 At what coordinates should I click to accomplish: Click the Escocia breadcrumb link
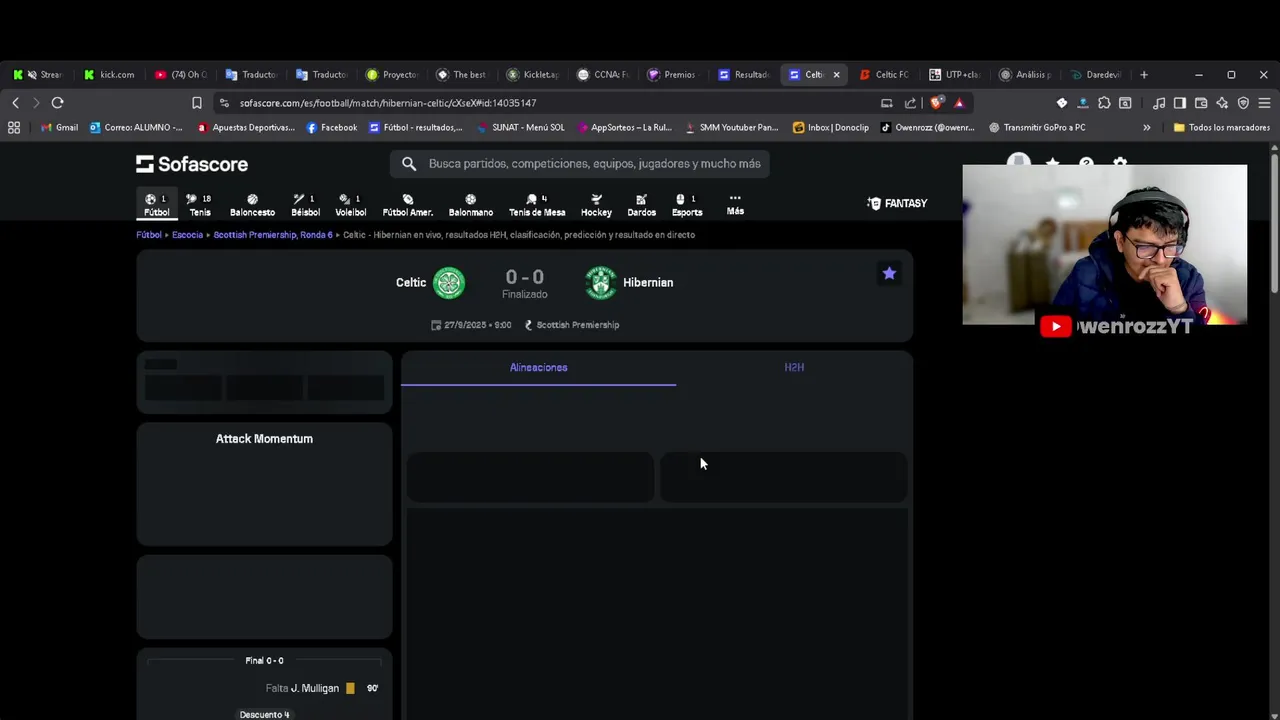(187, 235)
